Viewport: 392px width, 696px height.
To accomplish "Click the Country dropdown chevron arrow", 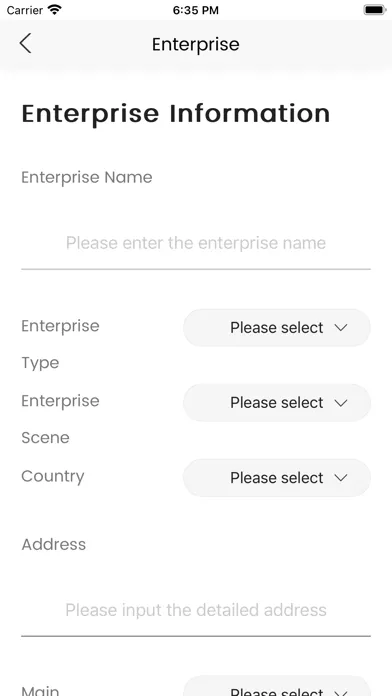I will tap(341, 478).
